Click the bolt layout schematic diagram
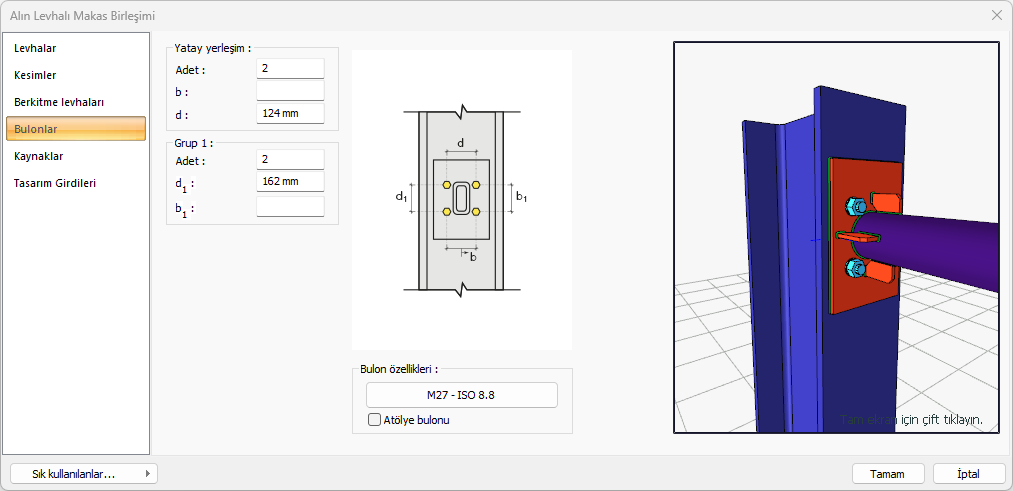1013x491 pixels. point(461,200)
